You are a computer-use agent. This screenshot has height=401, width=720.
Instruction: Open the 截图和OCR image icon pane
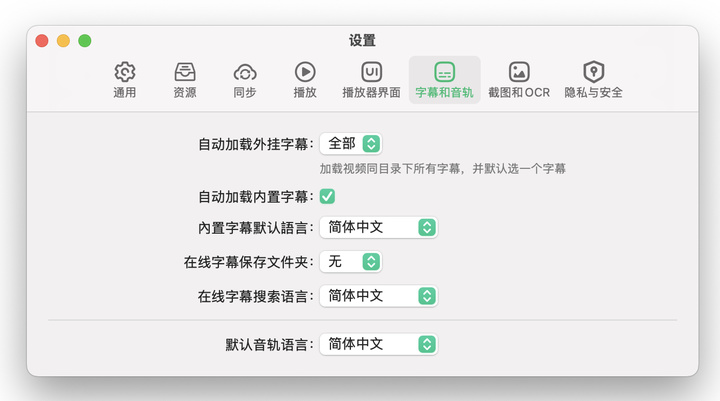pos(519,72)
